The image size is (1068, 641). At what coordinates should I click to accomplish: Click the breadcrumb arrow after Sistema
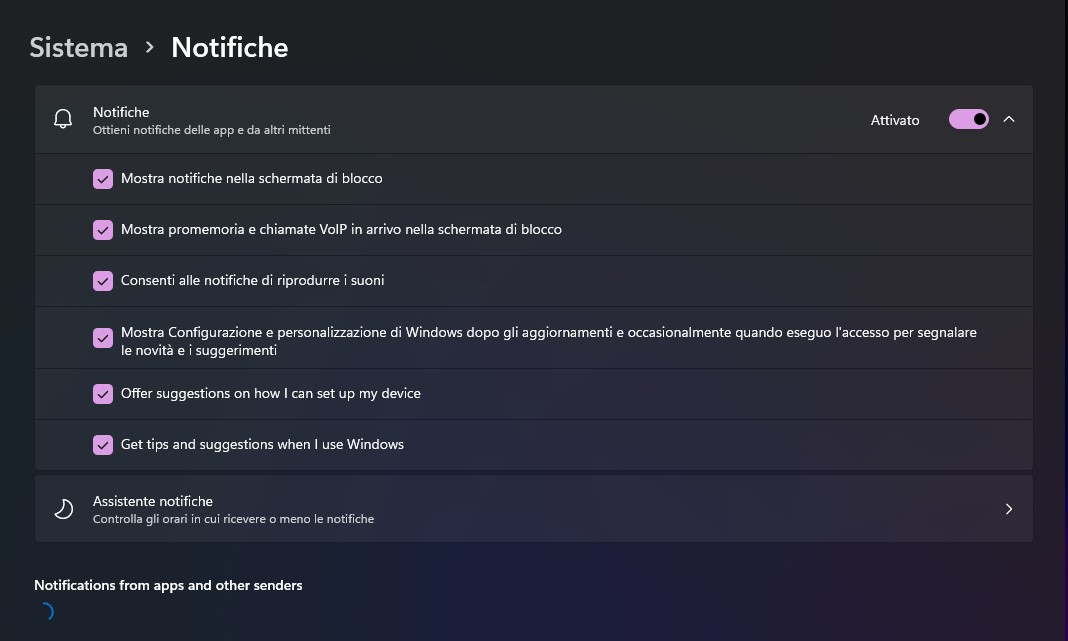tap(150, 47)
